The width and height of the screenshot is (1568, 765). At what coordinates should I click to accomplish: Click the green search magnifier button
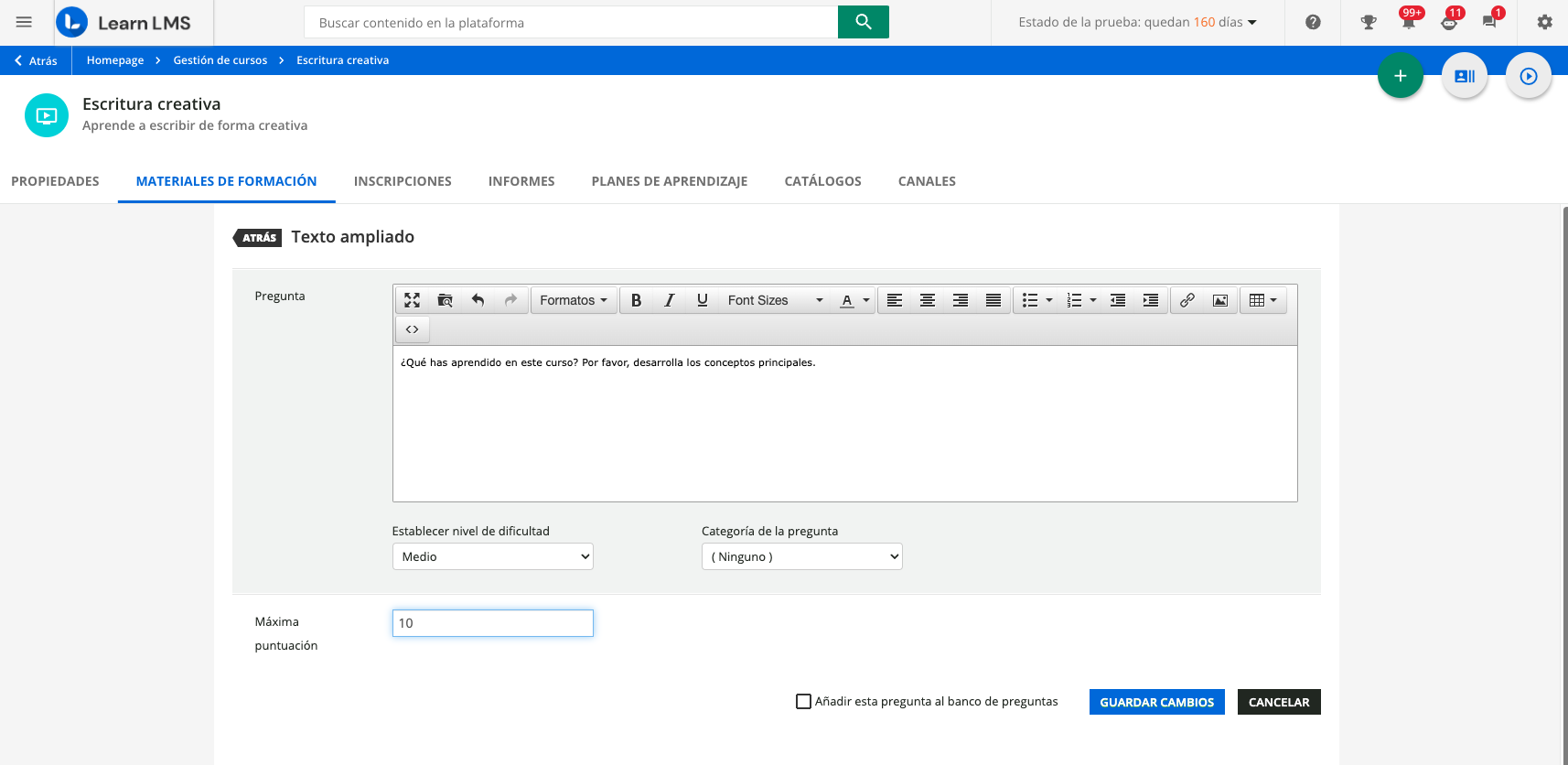(x=863, y=22)
